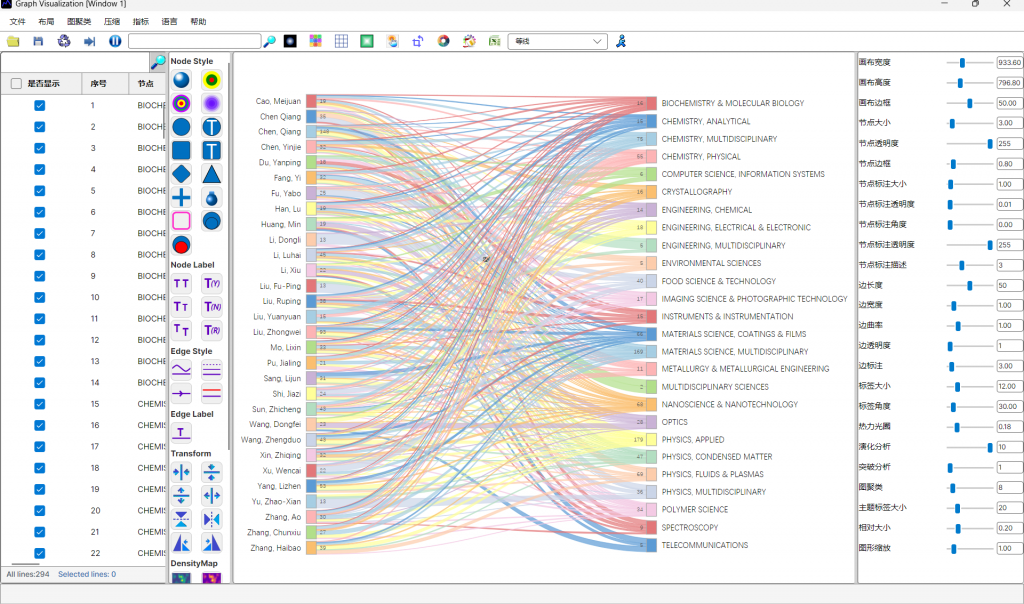Uncheck the checkbox for row 15
Image resolution: width=1024 pixels, height=604 pixels.
[x=40, y=404]
